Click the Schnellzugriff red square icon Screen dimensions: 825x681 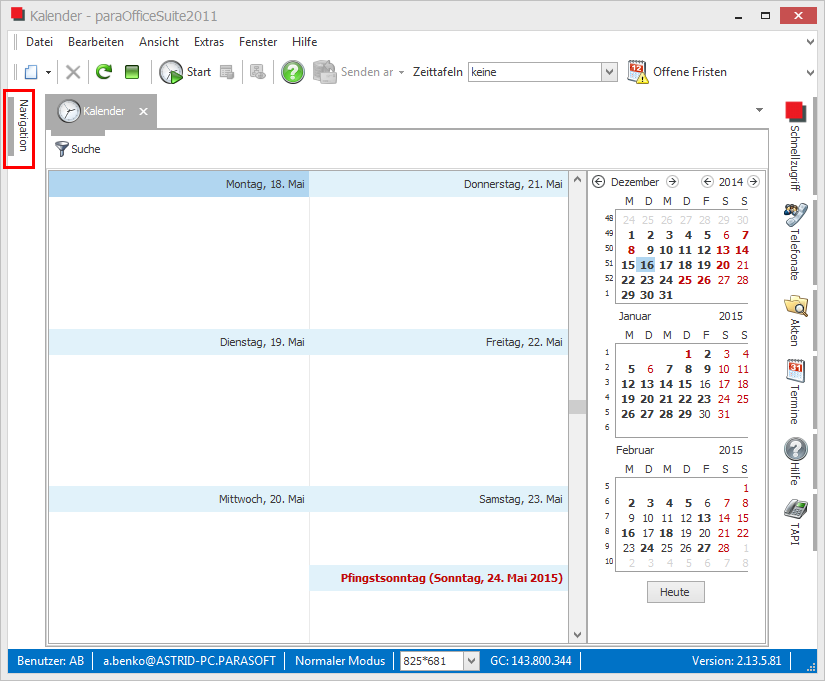click(x=795, y=112)
